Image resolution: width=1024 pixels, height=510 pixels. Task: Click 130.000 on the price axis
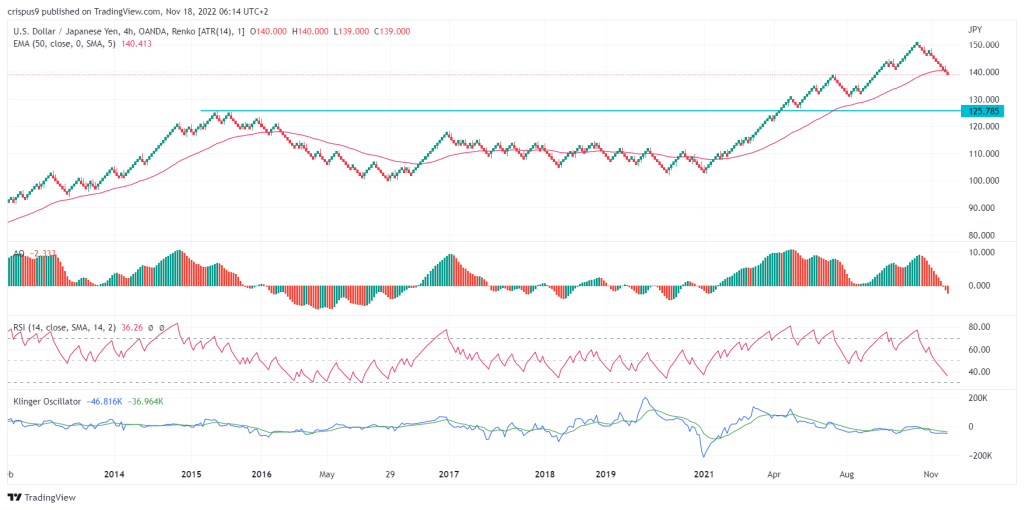982,99
